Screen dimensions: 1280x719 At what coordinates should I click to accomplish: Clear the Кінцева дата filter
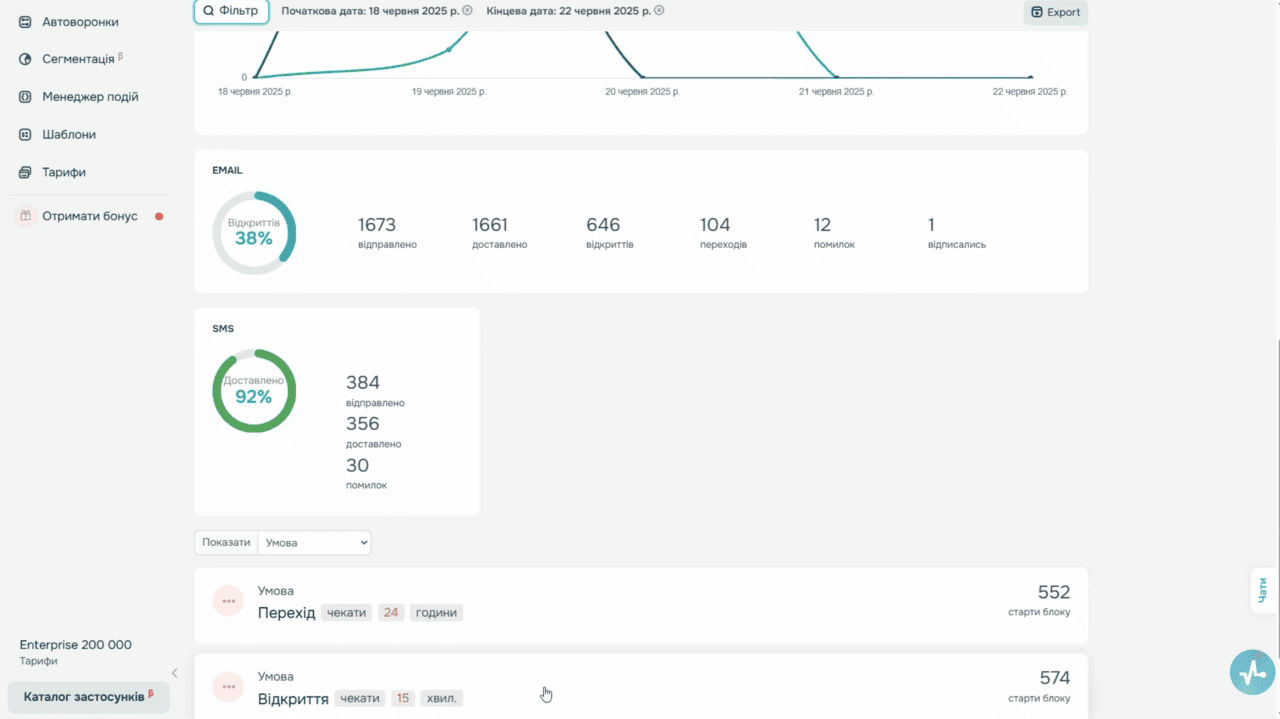(659, 11)
